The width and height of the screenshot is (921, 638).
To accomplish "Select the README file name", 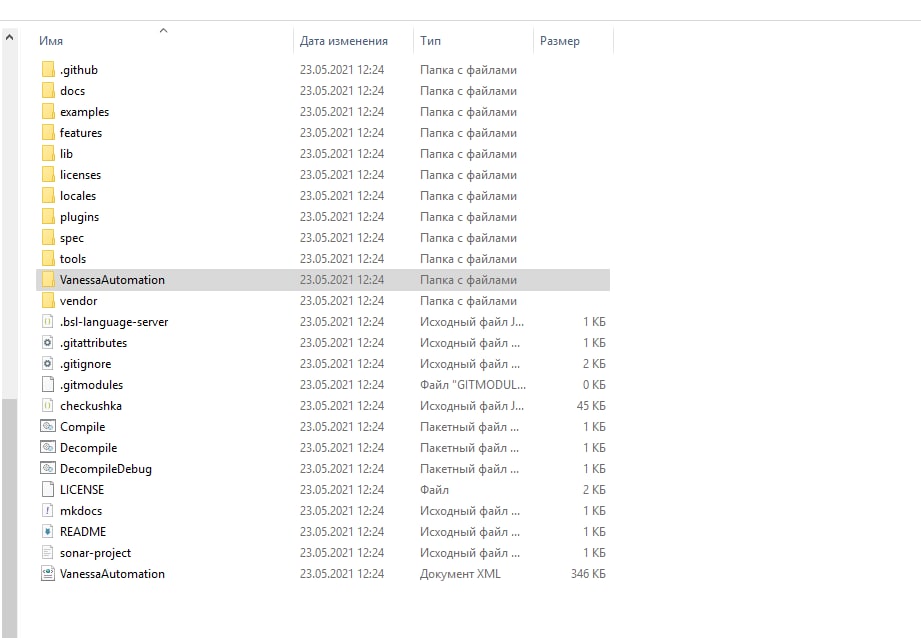I will click(x=83, y=532).
